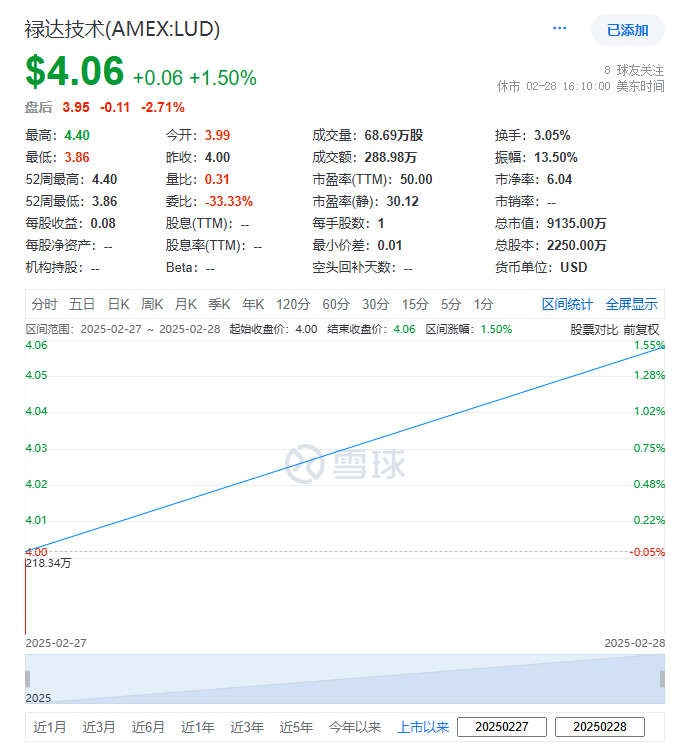Click the 总市值 value 9135.00万

tap(576, 224)
